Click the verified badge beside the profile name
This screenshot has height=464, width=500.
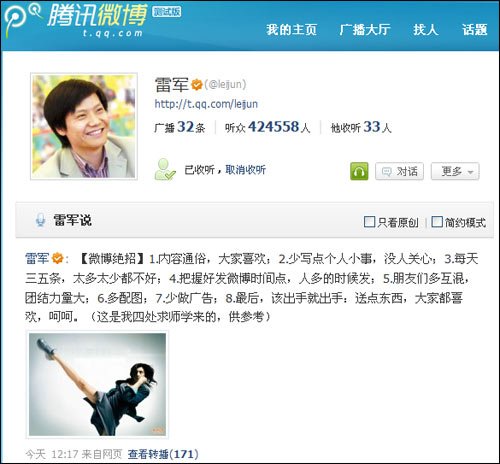tap(197, 85)
